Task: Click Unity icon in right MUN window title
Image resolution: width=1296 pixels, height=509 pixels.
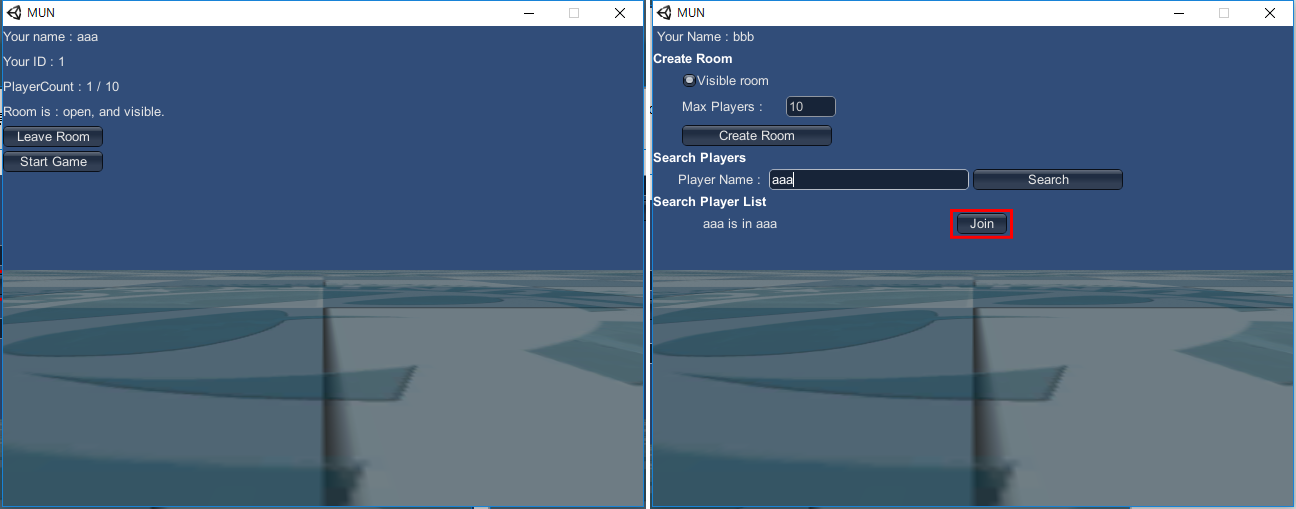Action: pos(664,13)
